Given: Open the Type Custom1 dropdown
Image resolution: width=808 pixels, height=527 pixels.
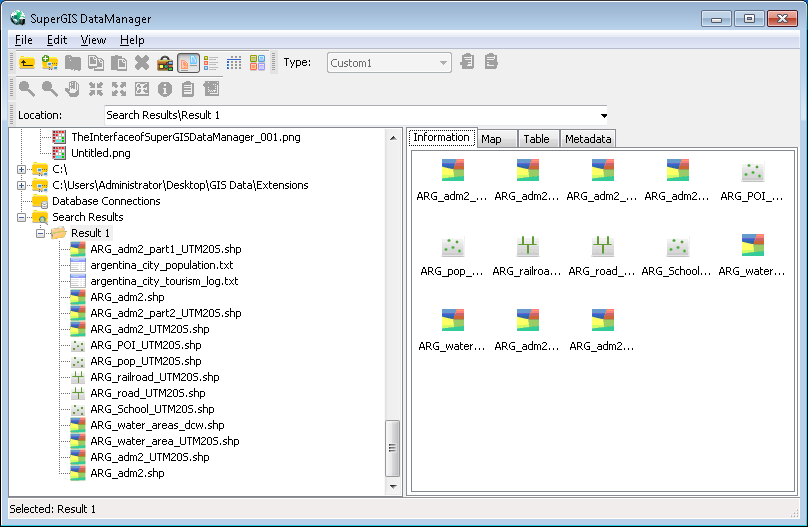Looking at the screenshot, I should [389, 63].
